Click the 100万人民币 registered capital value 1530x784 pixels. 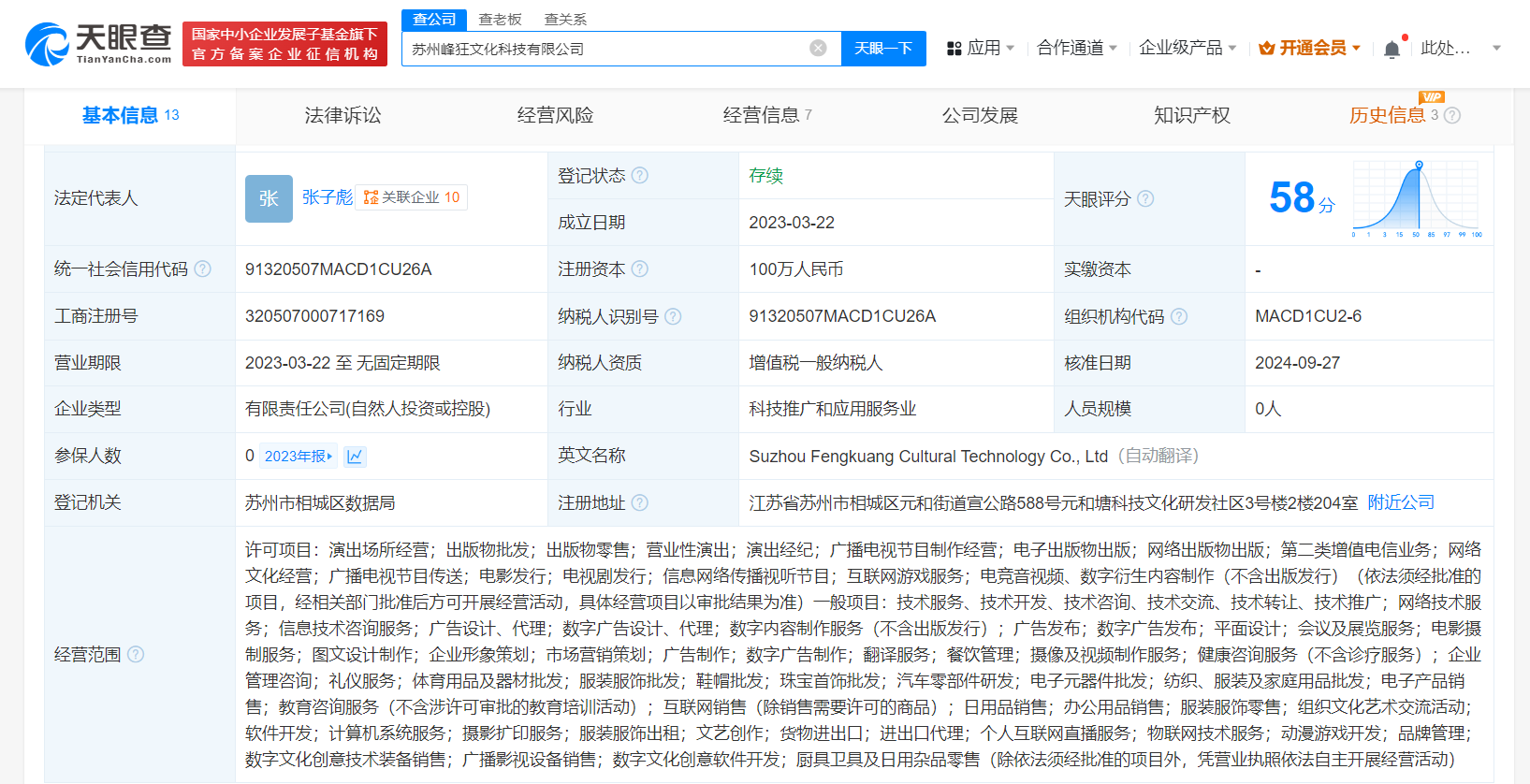pos(796,269)
